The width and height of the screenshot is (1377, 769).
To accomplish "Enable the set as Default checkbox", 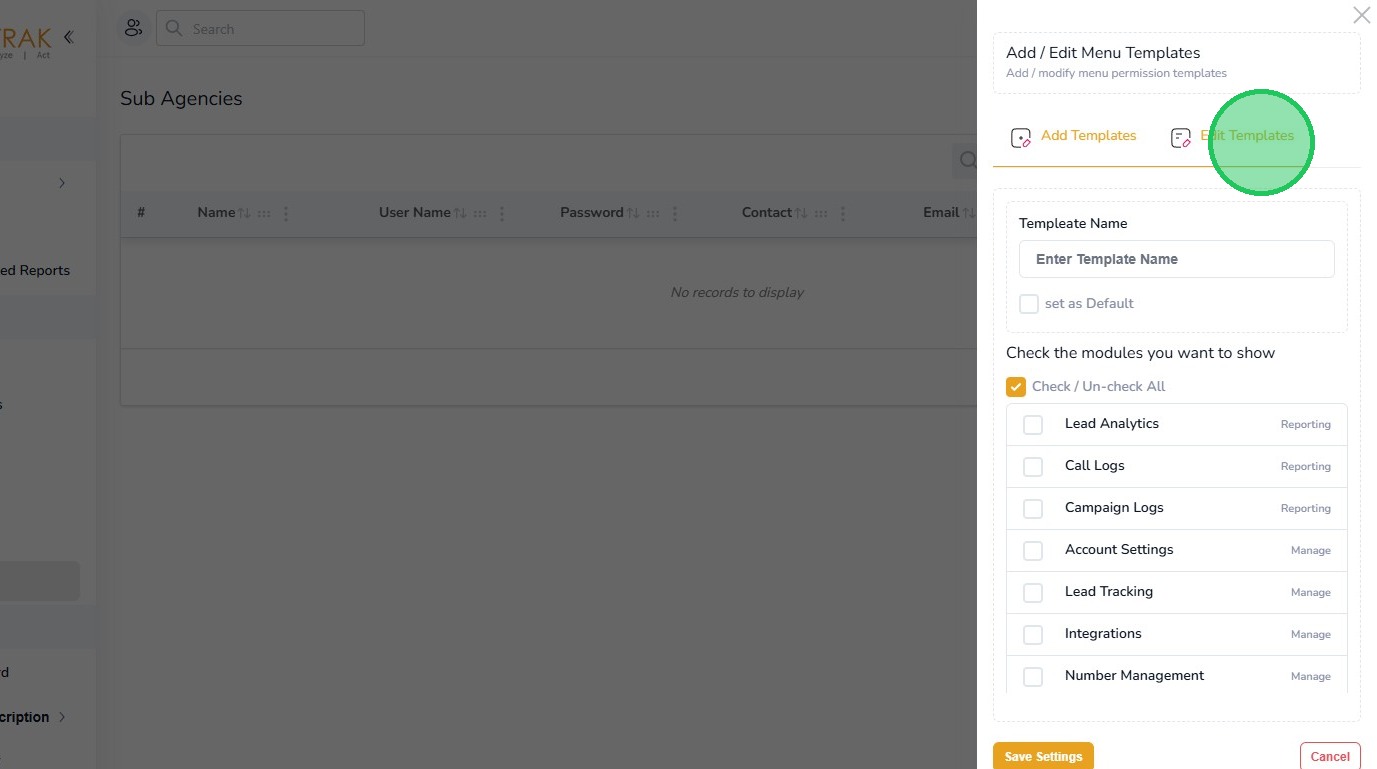I will (1028, 304).
